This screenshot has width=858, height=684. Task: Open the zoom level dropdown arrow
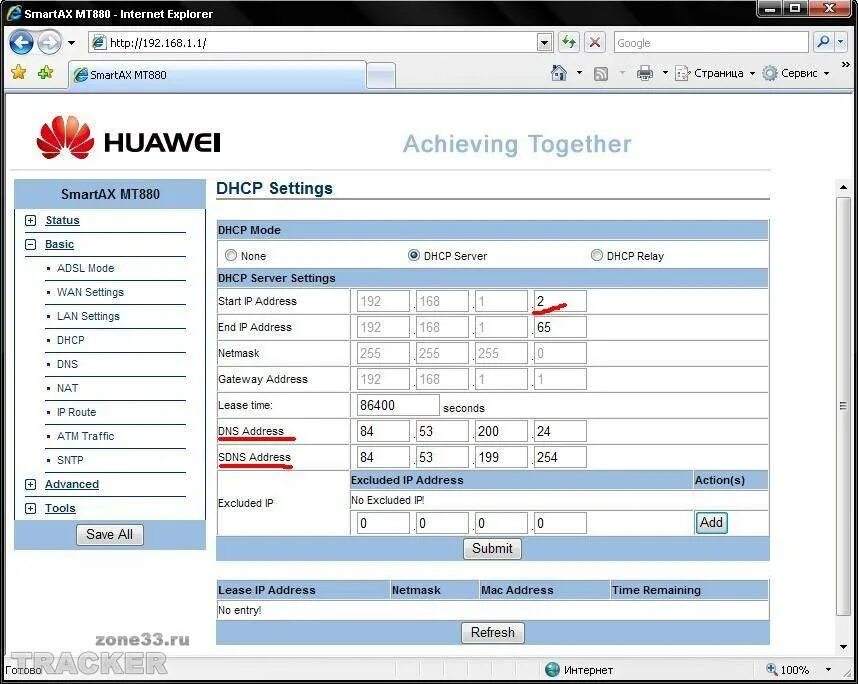pos(828,670)
